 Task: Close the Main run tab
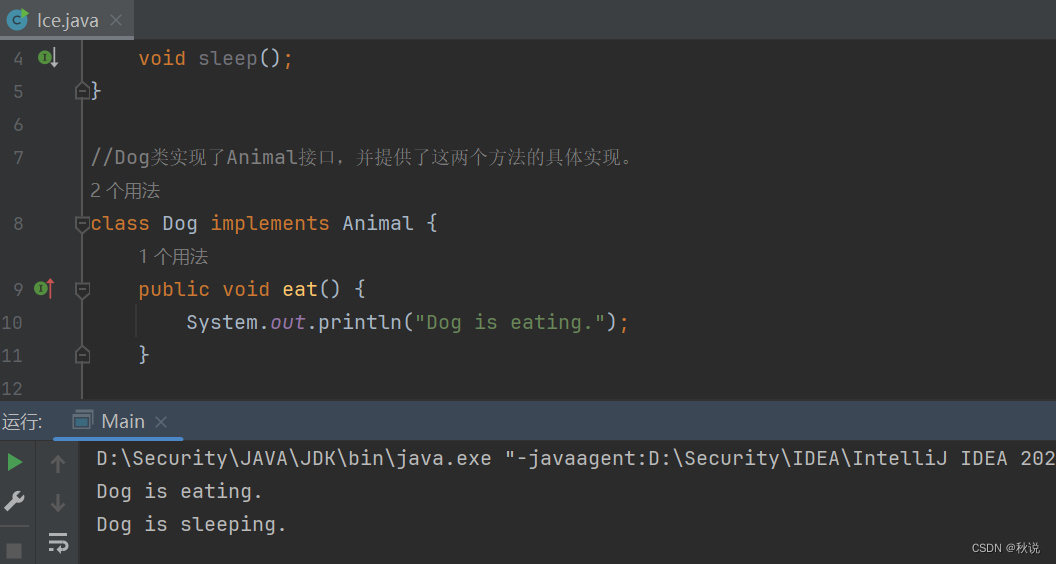(160, 422)
